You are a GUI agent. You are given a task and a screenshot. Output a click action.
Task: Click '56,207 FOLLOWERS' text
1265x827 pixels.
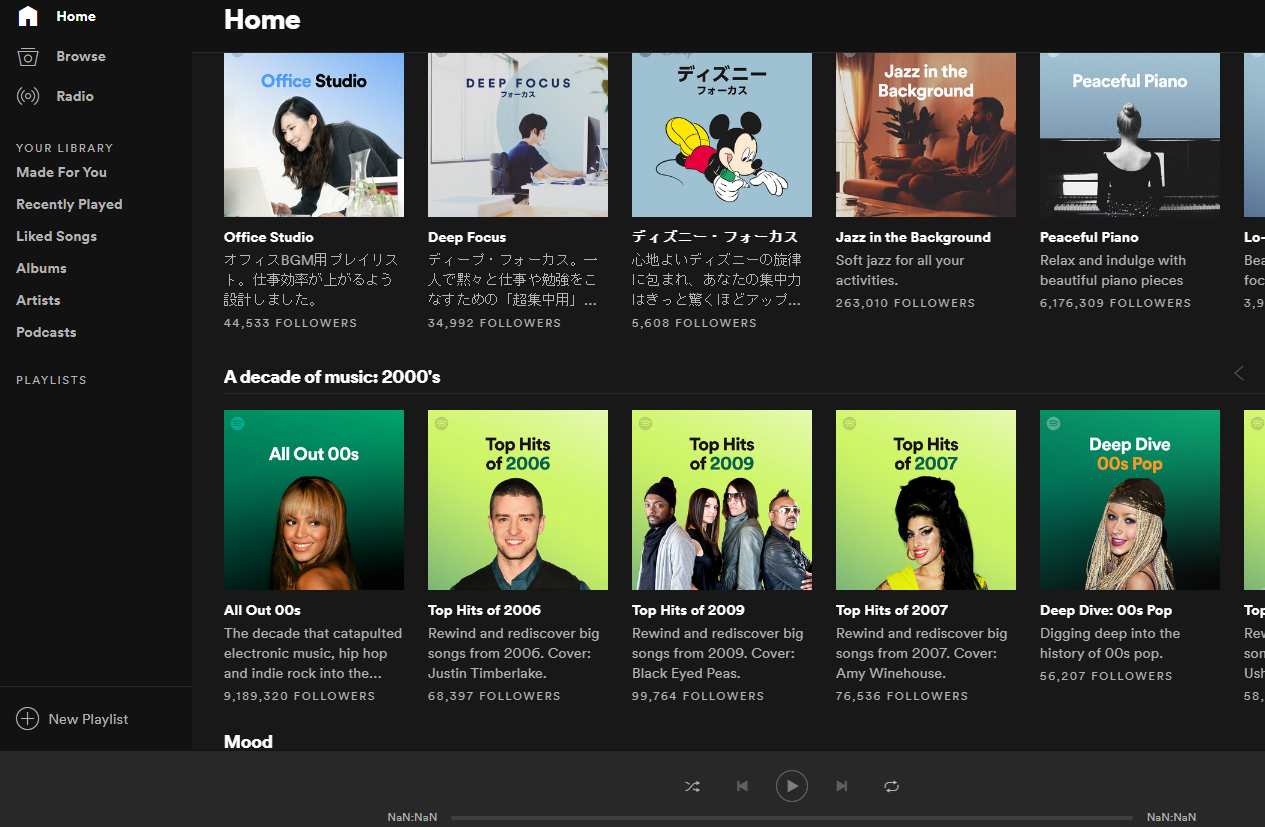tap(1106, 676)
